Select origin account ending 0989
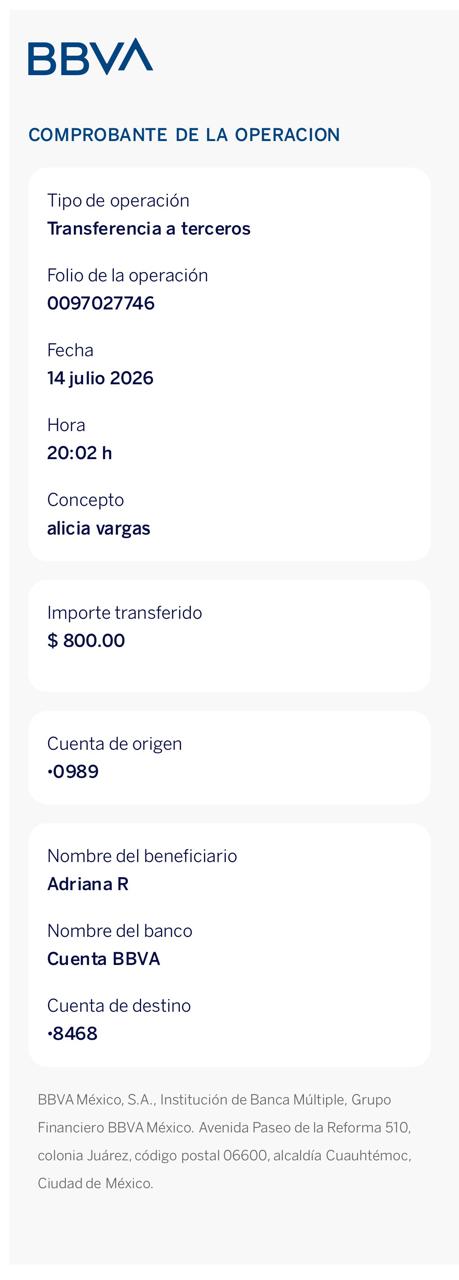This screenshot has width=459, height=1280. (x=73, y=772)
